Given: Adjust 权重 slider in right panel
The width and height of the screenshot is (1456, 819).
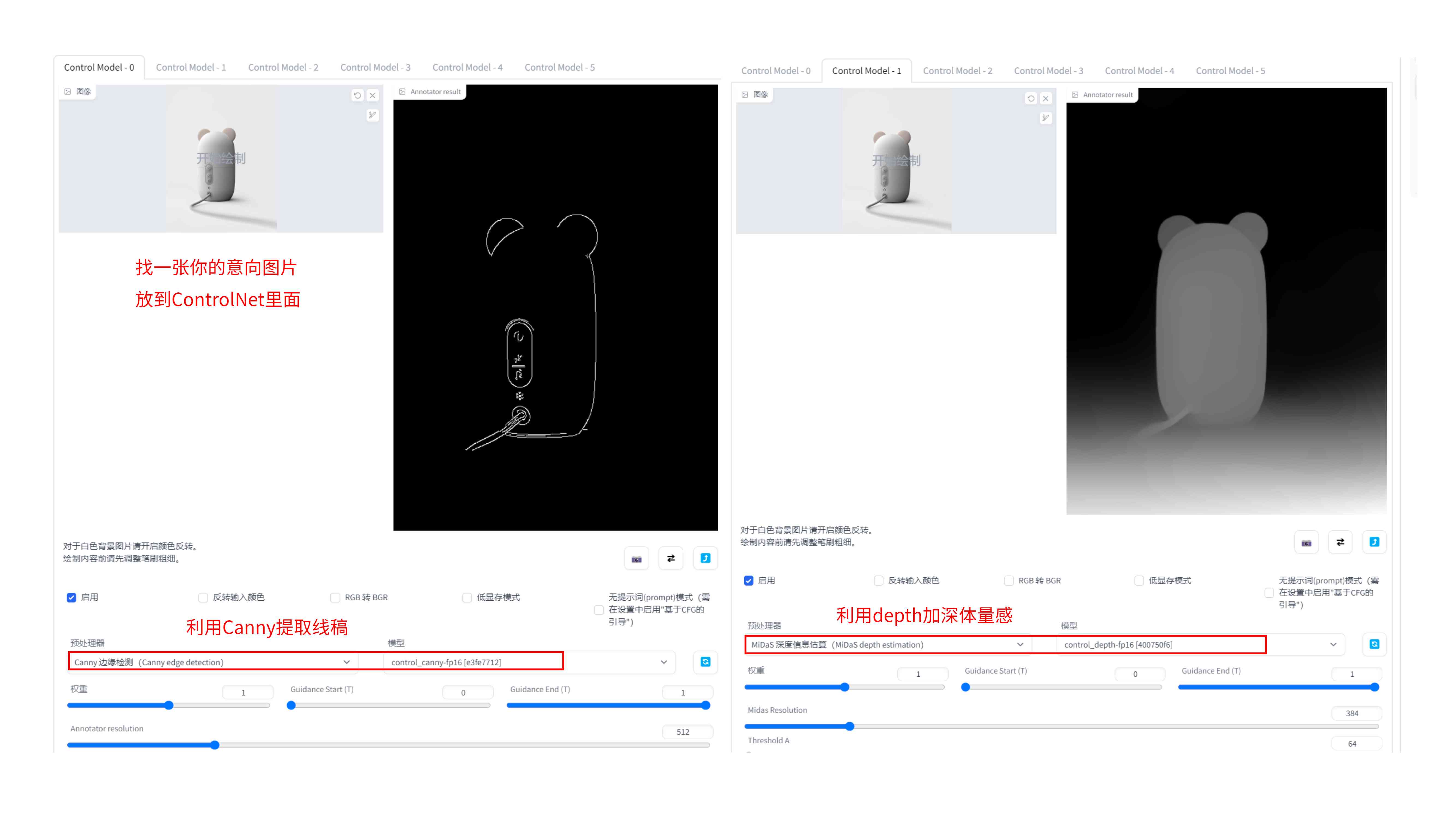Looking at the screenshot, I should (x=845, y=687).
